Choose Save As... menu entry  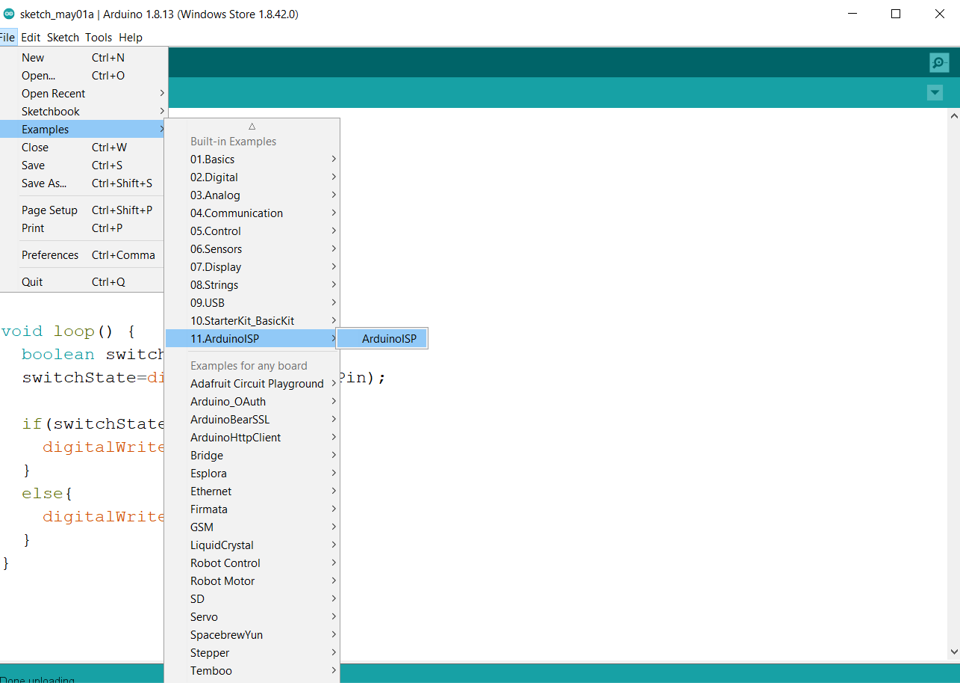[84, 183]
